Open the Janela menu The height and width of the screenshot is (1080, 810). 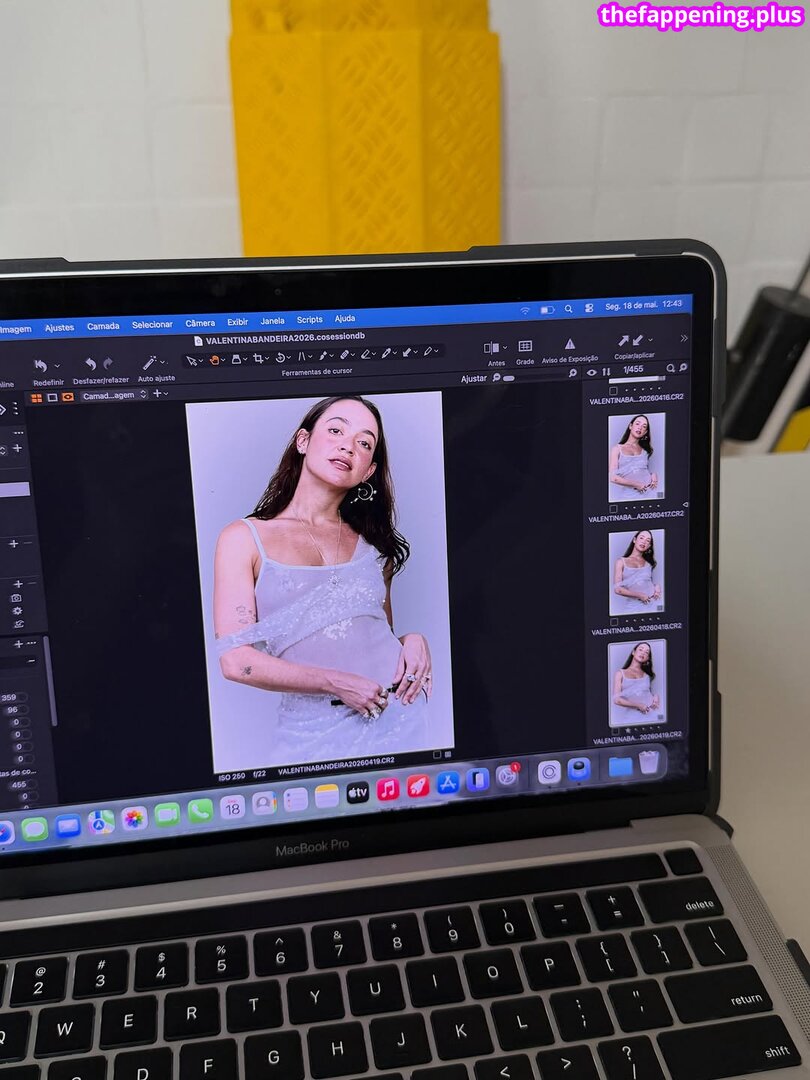pyautogui.click(x=272, y=321)
